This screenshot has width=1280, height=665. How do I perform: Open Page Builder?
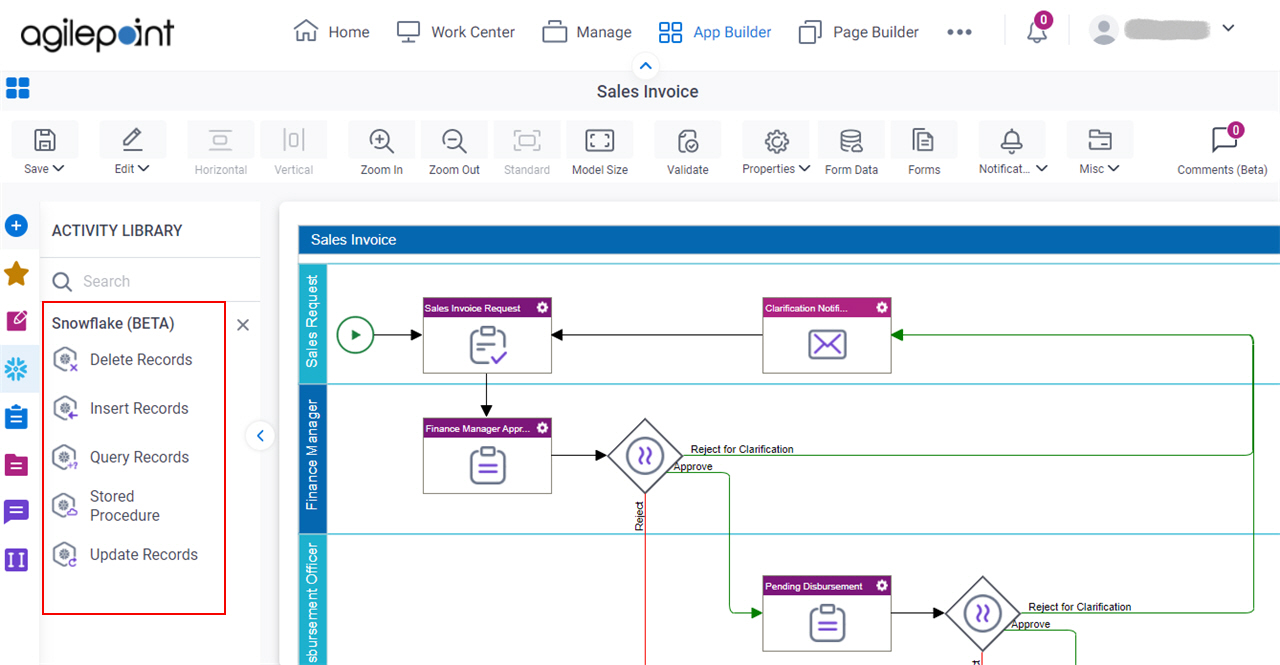tap(858, 32)
